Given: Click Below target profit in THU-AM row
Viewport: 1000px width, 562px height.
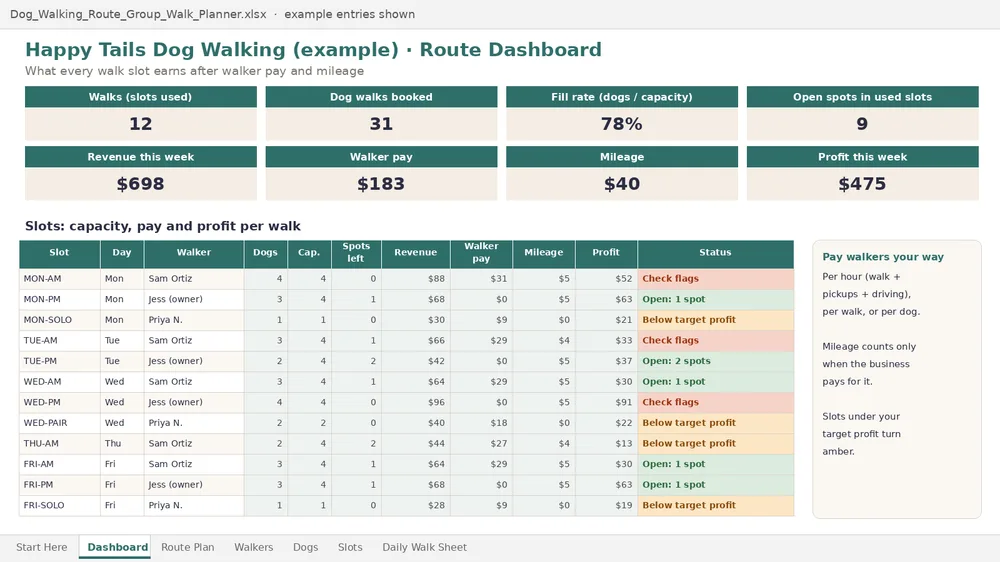Looking at the screenshot, I should [x=716, y=443].
